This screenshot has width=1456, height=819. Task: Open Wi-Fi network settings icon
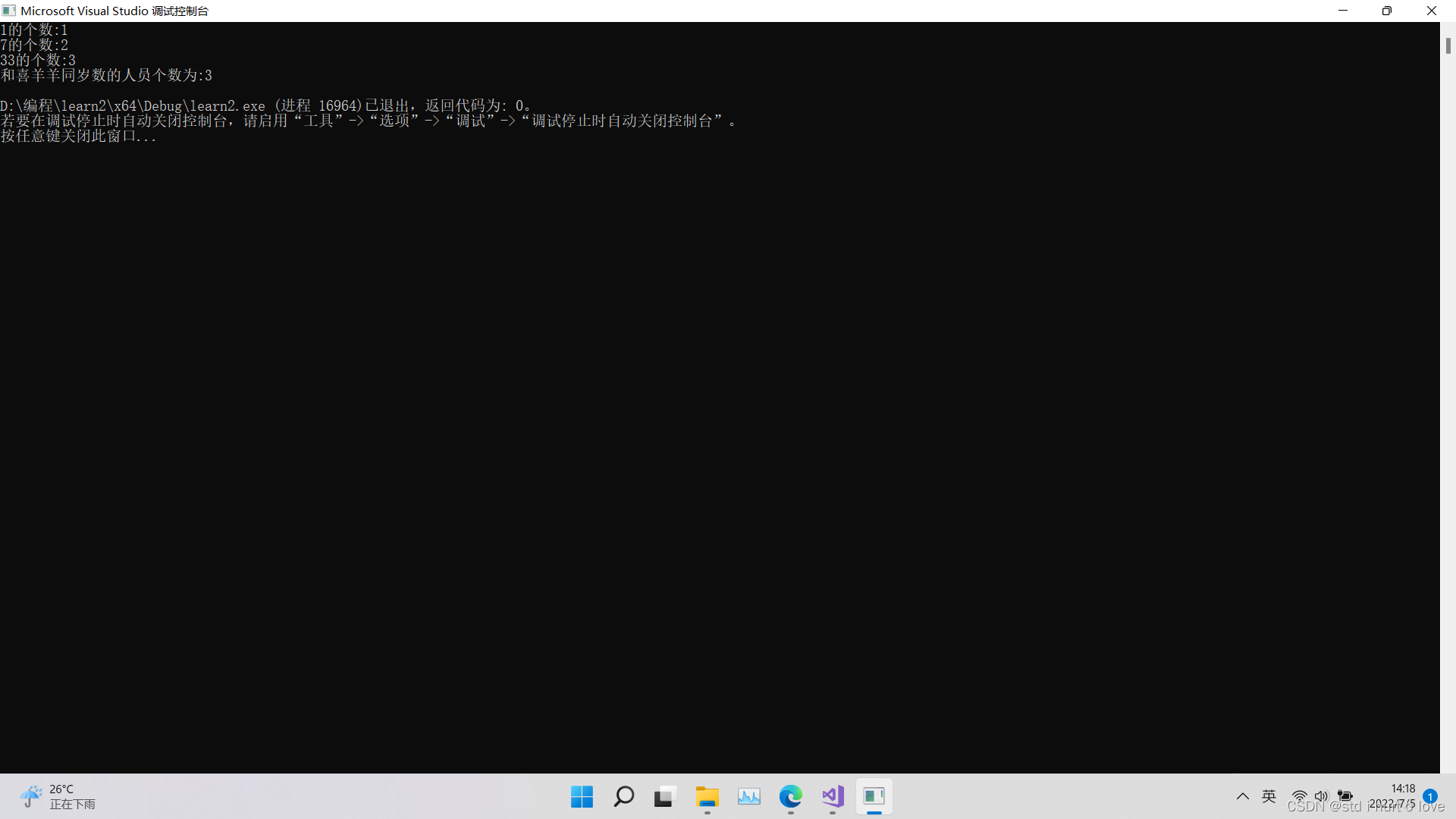1299,796
